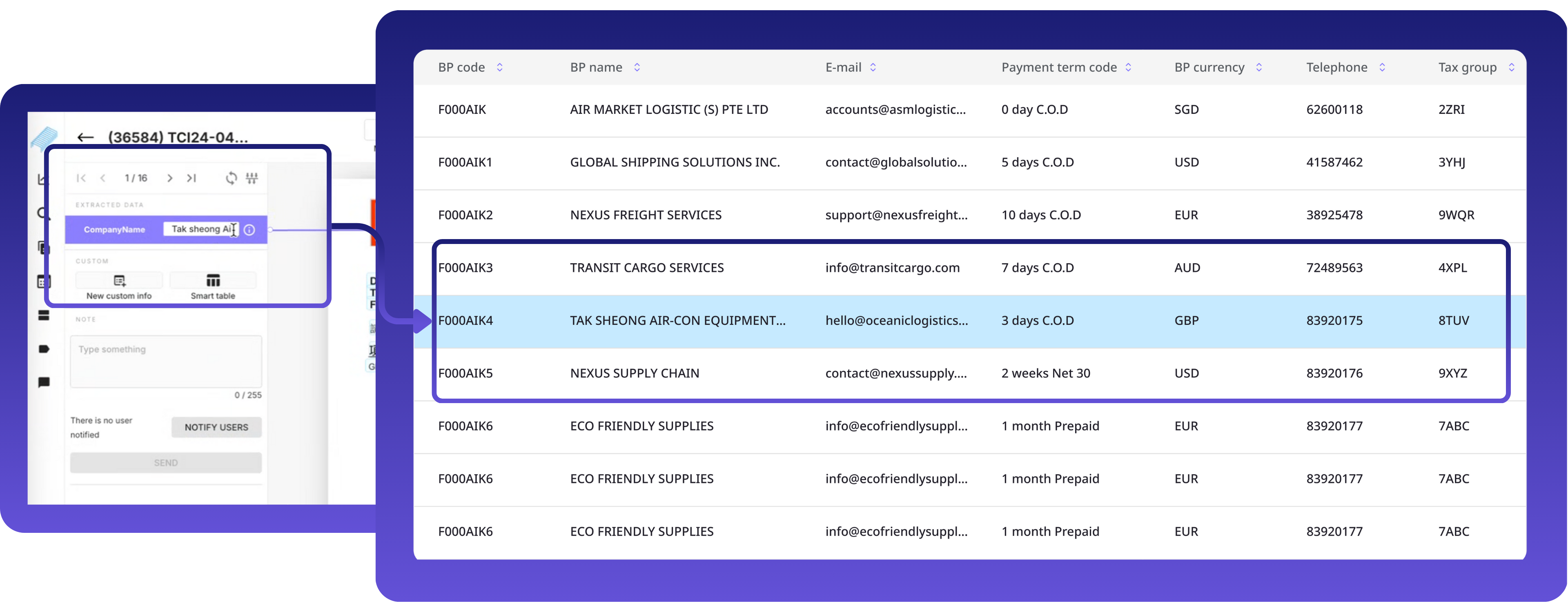Viewport: 1568px width, 612px height.
Task: Click the back arrow next to the document title
Action: point(85,137)
